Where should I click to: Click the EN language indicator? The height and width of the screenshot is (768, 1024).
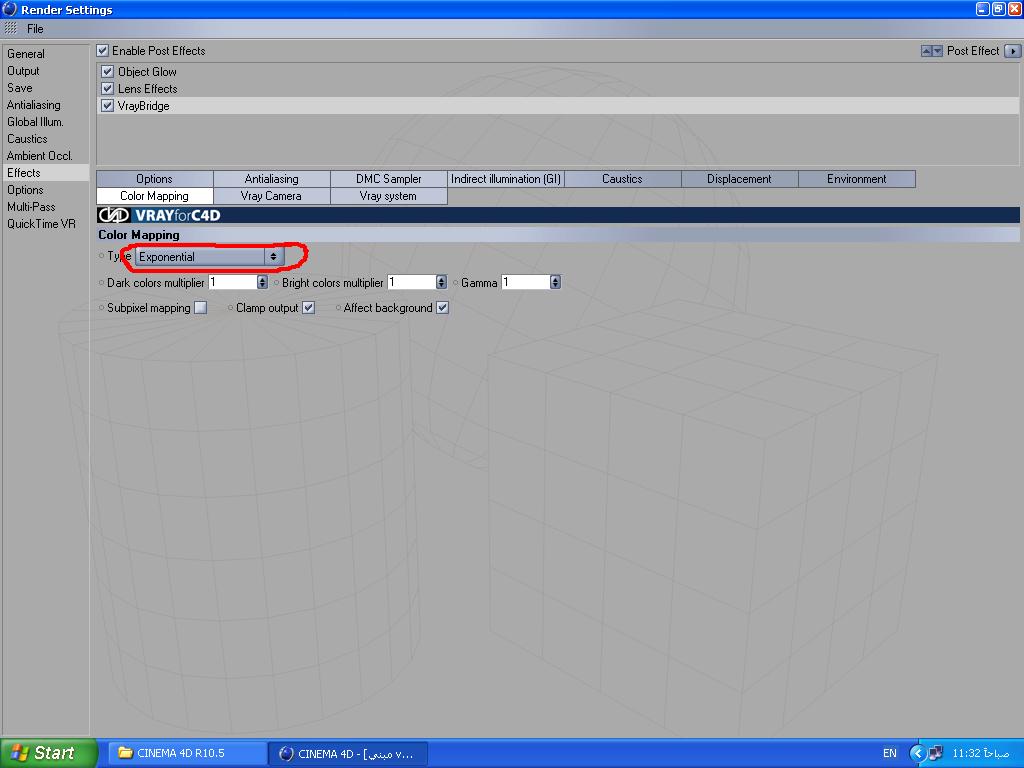pyautogui.click(x=890, y=753)
